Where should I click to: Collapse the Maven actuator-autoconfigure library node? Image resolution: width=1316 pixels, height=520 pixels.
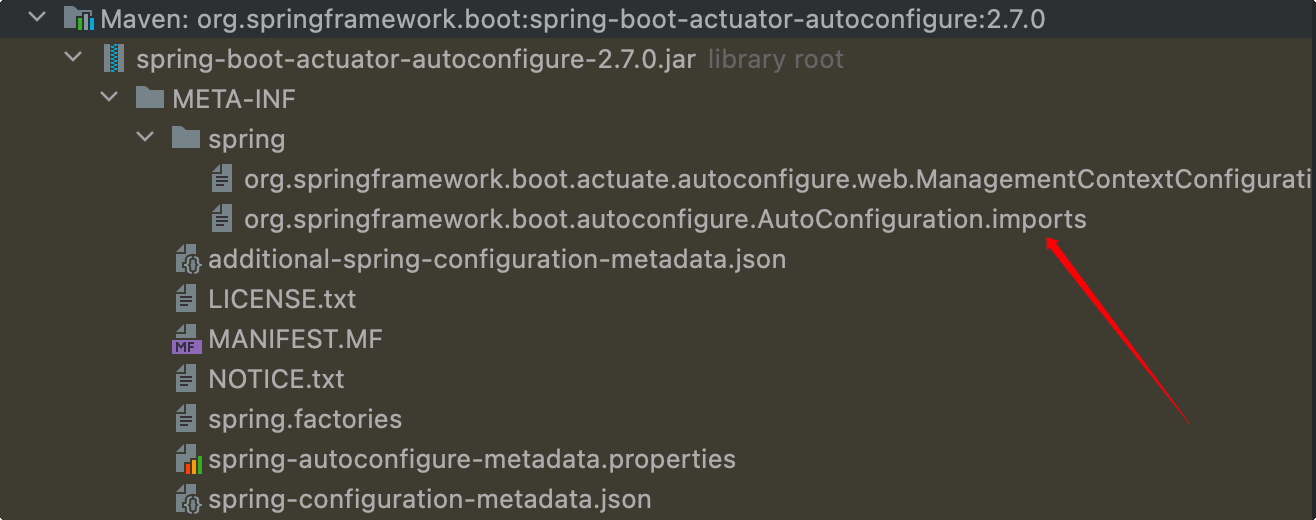pyautogui.click(x=37, y=19)
